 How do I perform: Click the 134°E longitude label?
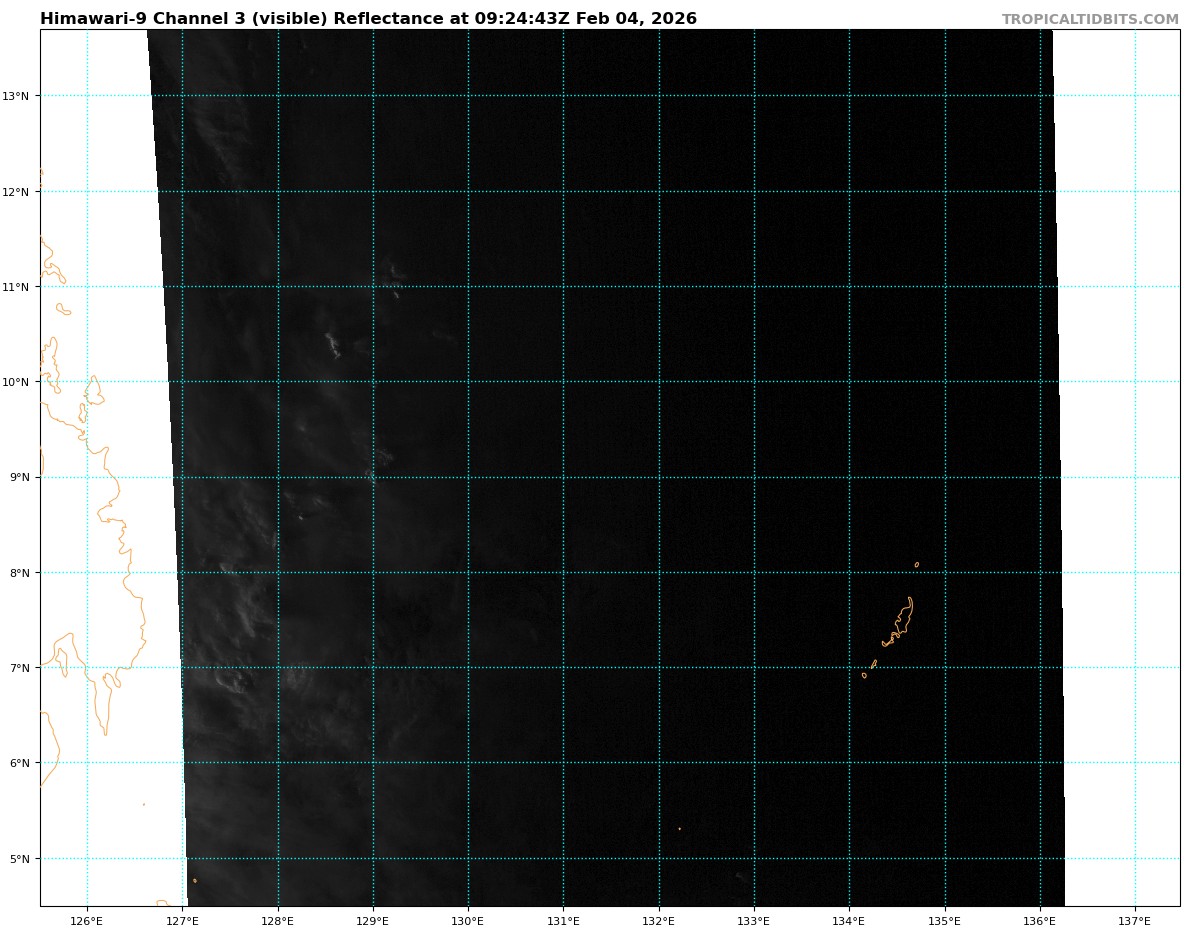pyautogui.click(x=849, y=920)
